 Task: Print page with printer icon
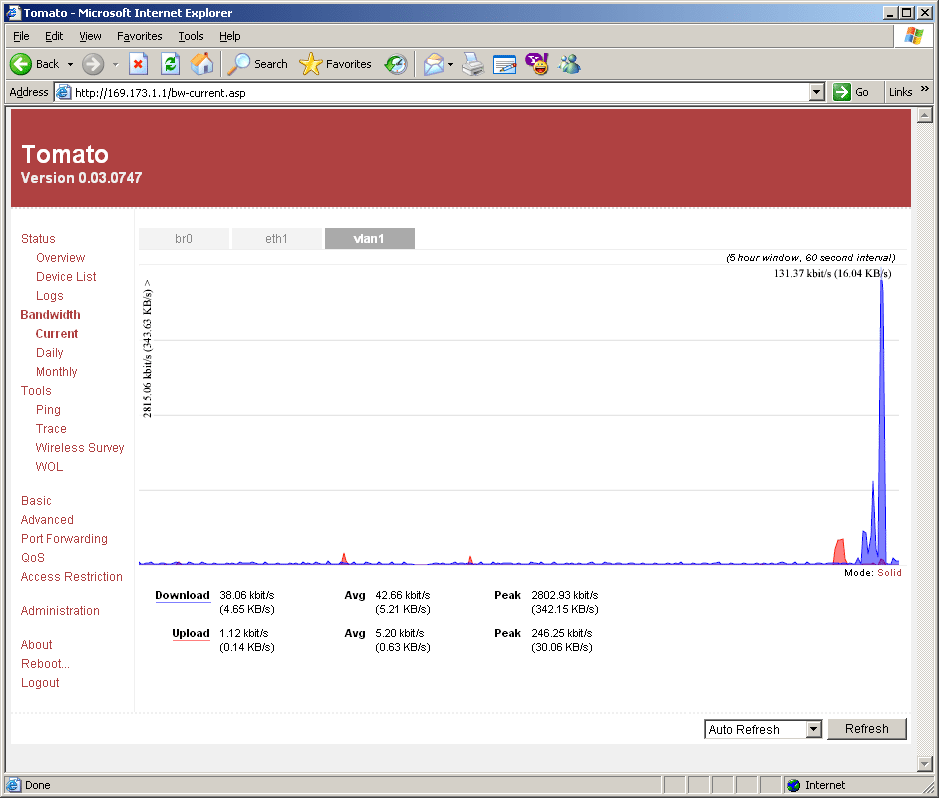(x=473, y=64)
